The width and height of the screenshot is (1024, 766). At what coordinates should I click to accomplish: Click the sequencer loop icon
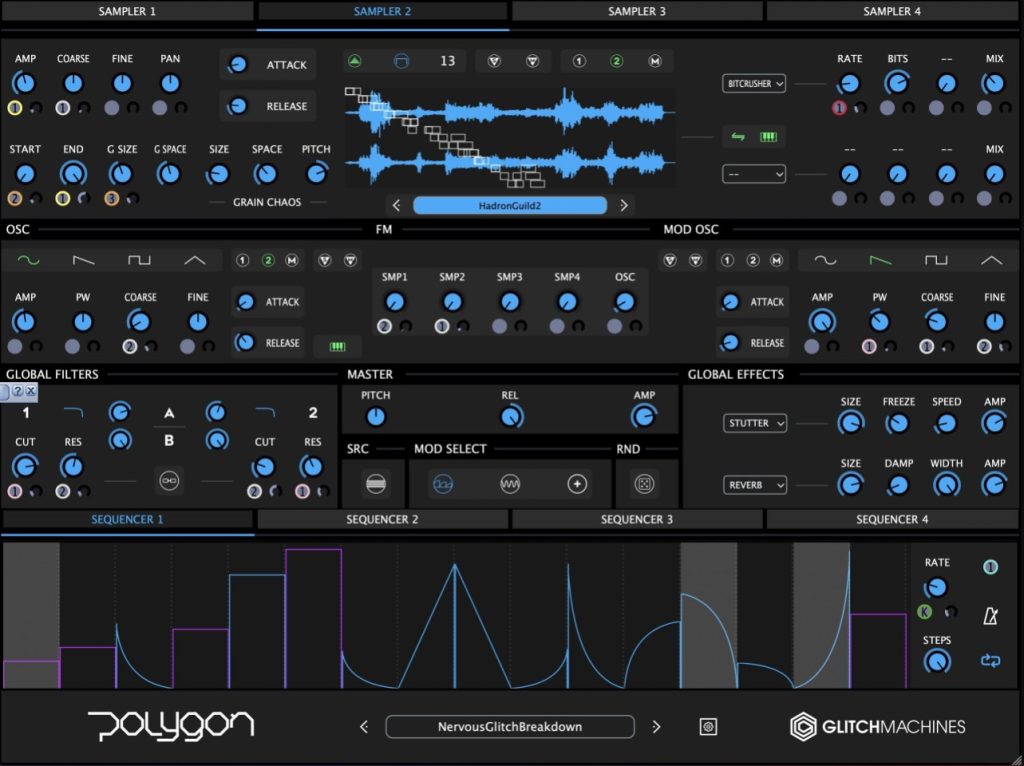991,661
